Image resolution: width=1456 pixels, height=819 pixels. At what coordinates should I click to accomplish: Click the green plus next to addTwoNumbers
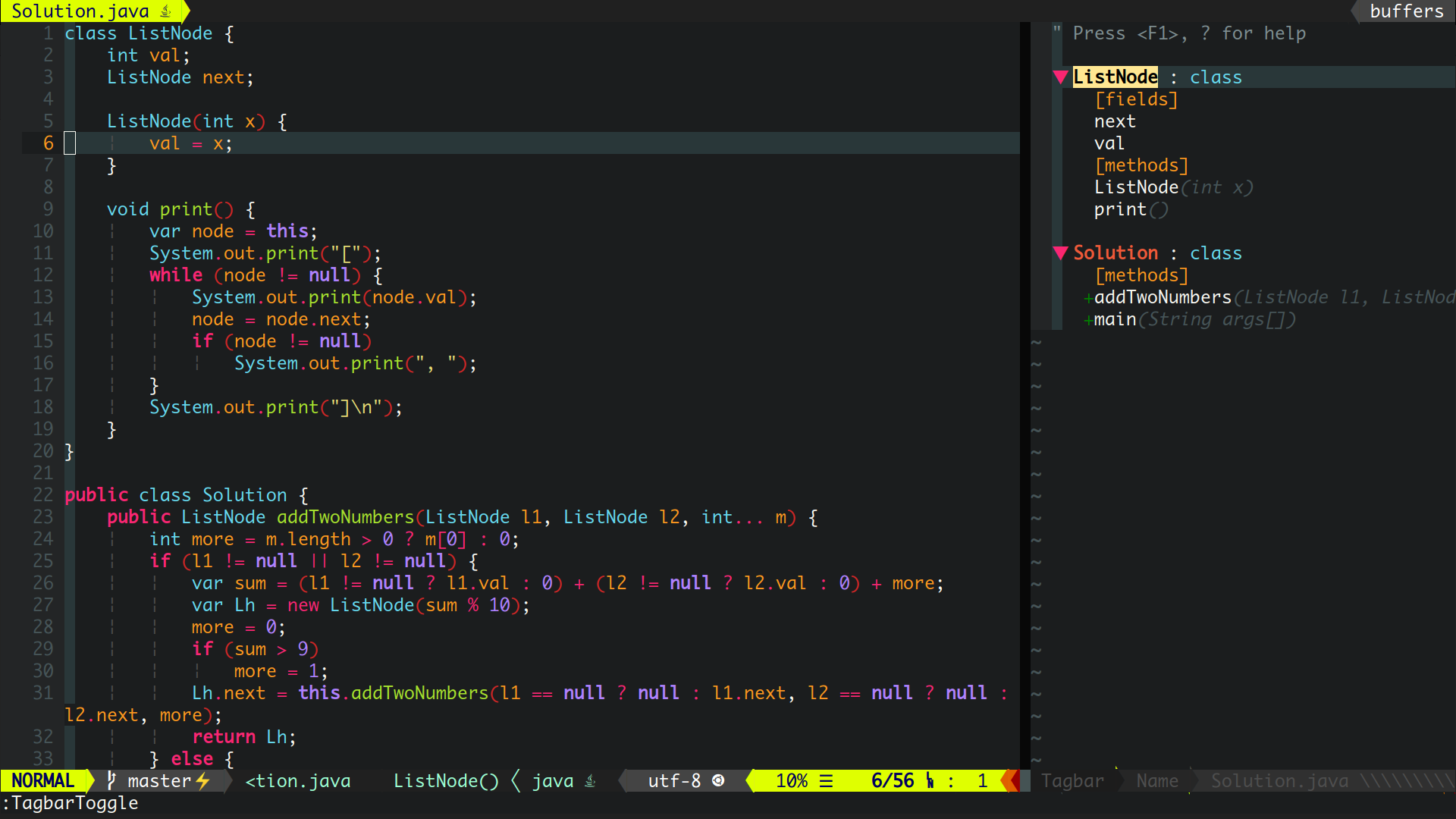1088,298
